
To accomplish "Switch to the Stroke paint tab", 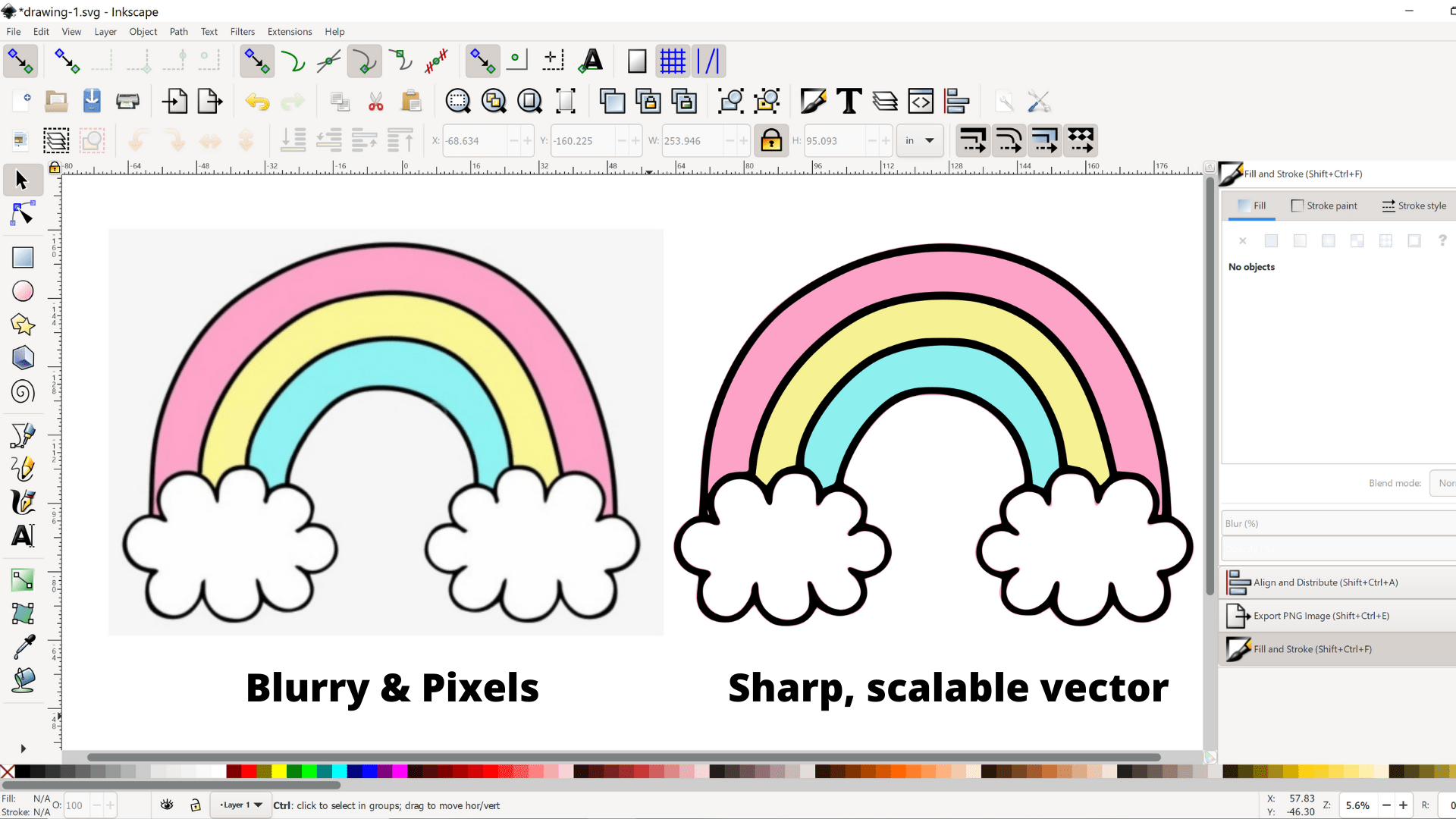I will (x=1325, y=206).
